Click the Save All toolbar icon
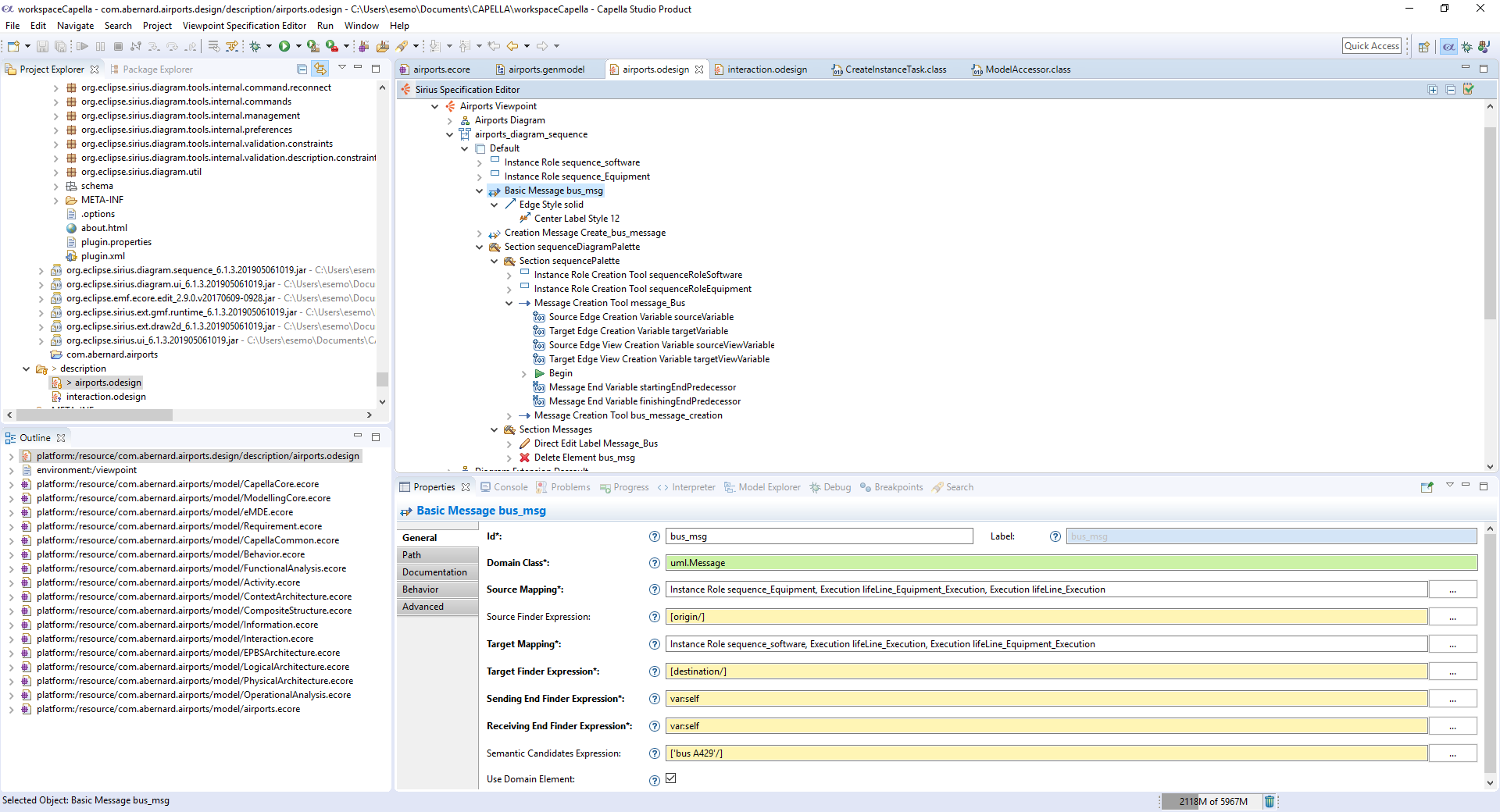Screen dimensions: 1500x812 [x=59, y=47]
